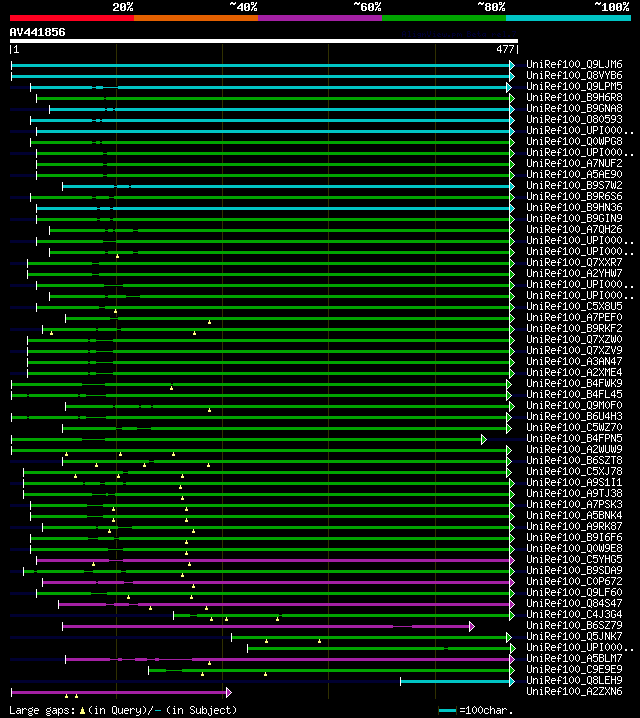Click the green alignment bar for C9E9E9
This screenshot has height=718, width=640.
click(x=329, y=670)
